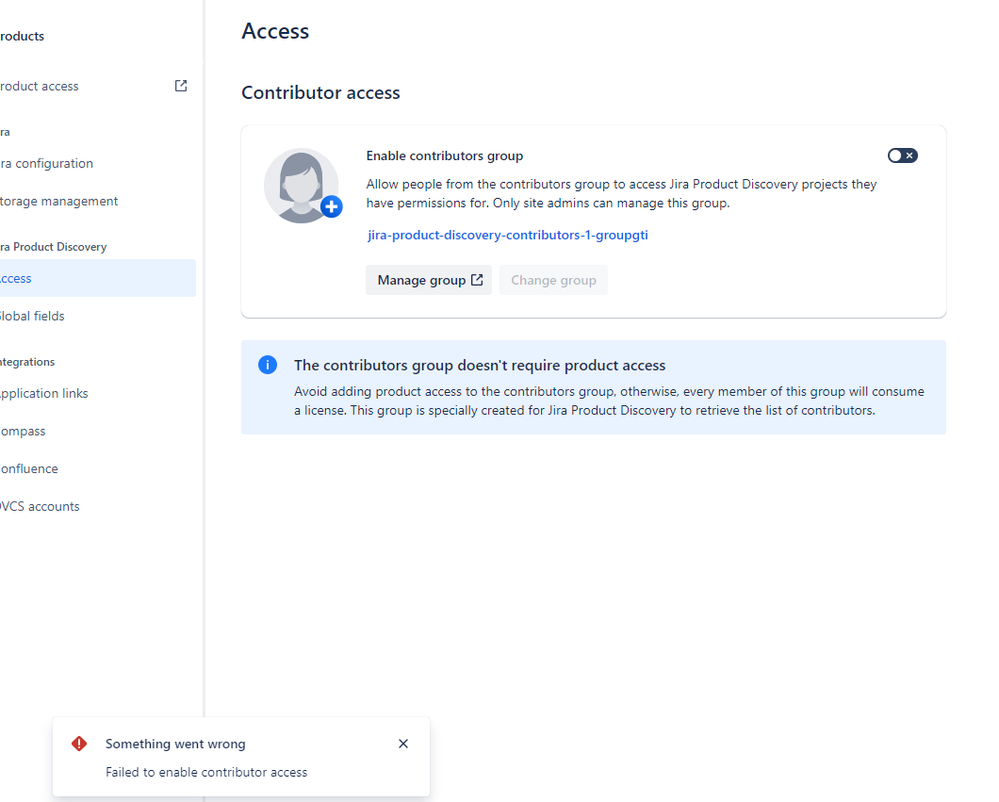The image size is (999, 802).
Task: Click the Failed to enable contributor access text
Action: (206, 772)
